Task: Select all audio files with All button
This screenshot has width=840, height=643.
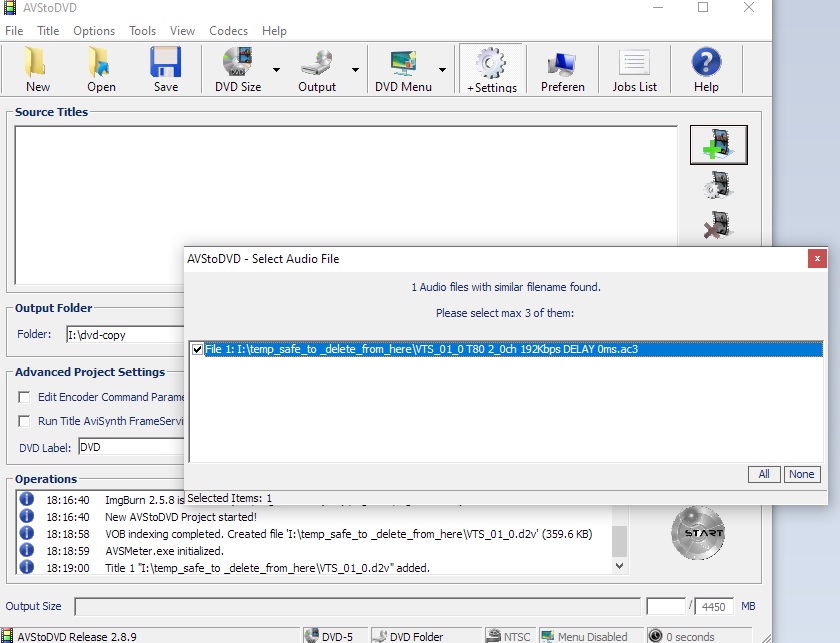Action: pos(764,474)
